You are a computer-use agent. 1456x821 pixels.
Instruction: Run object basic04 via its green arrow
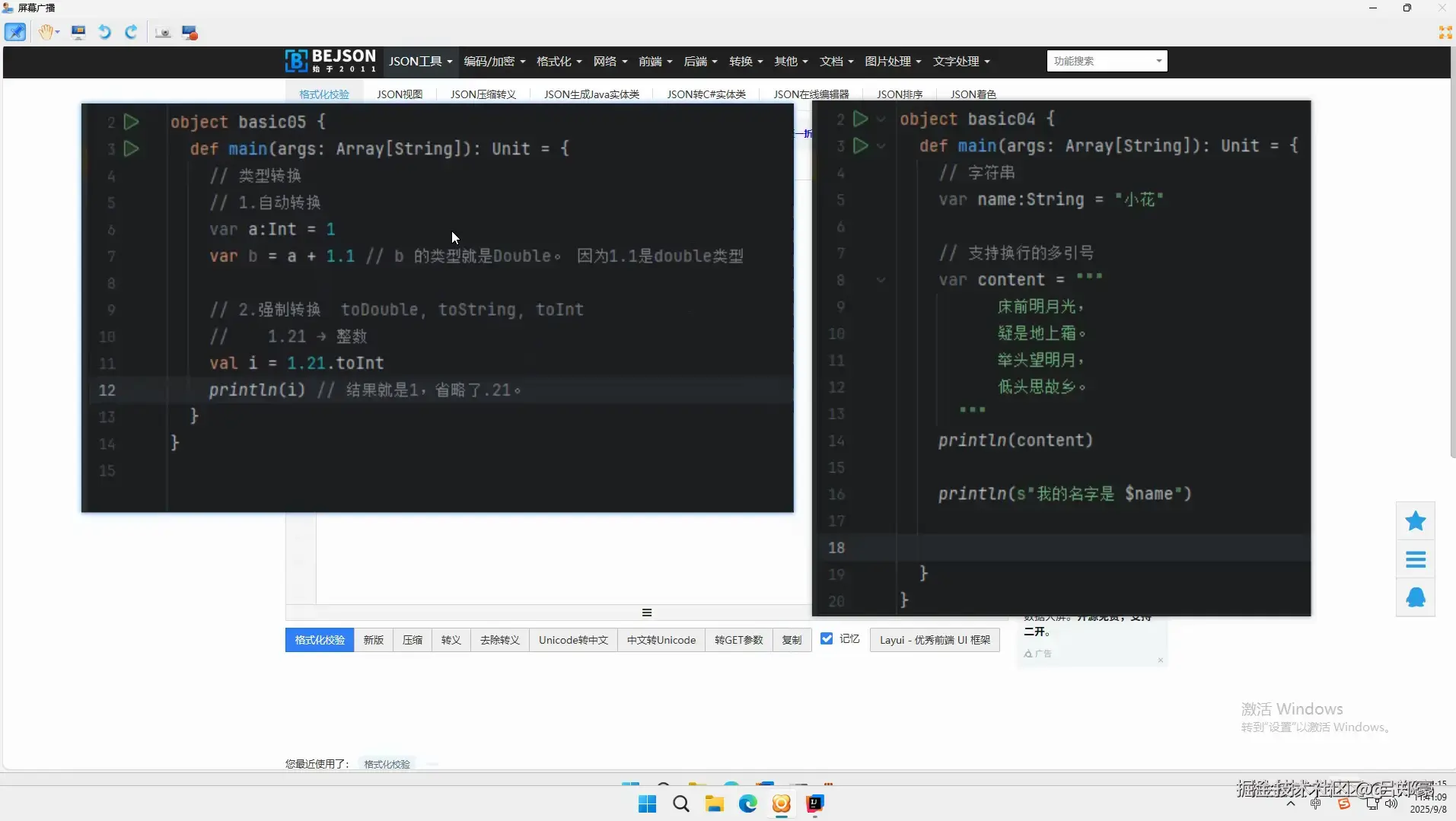(x=860, y=119)
